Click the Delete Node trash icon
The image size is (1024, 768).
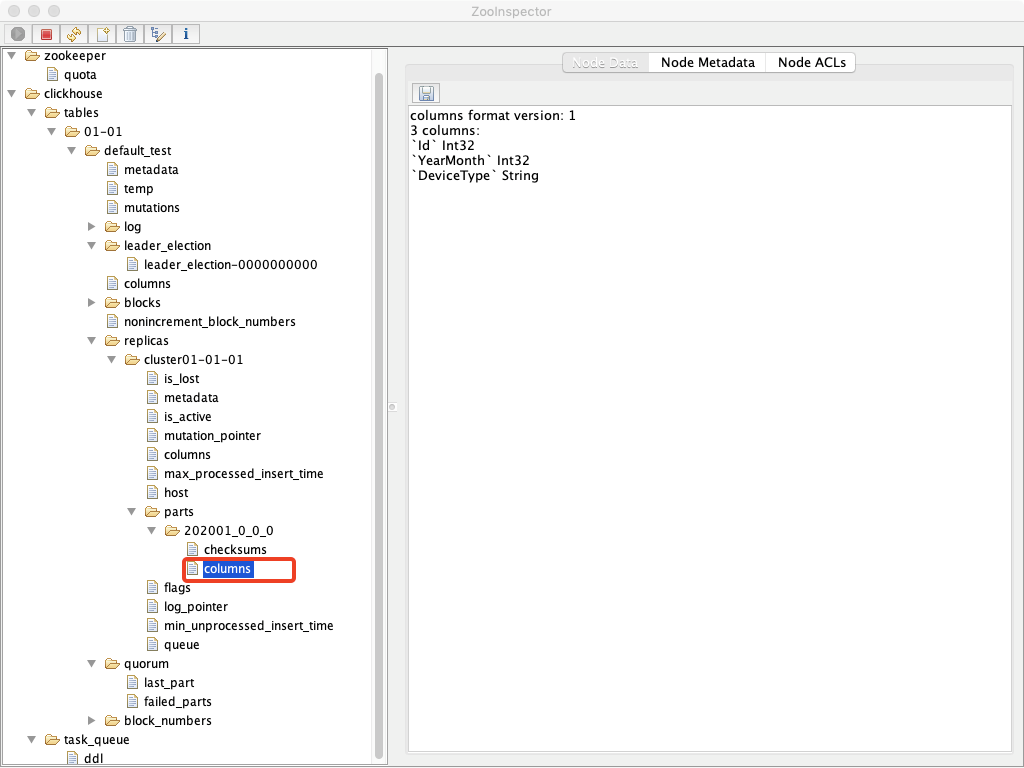click(130, 34)
